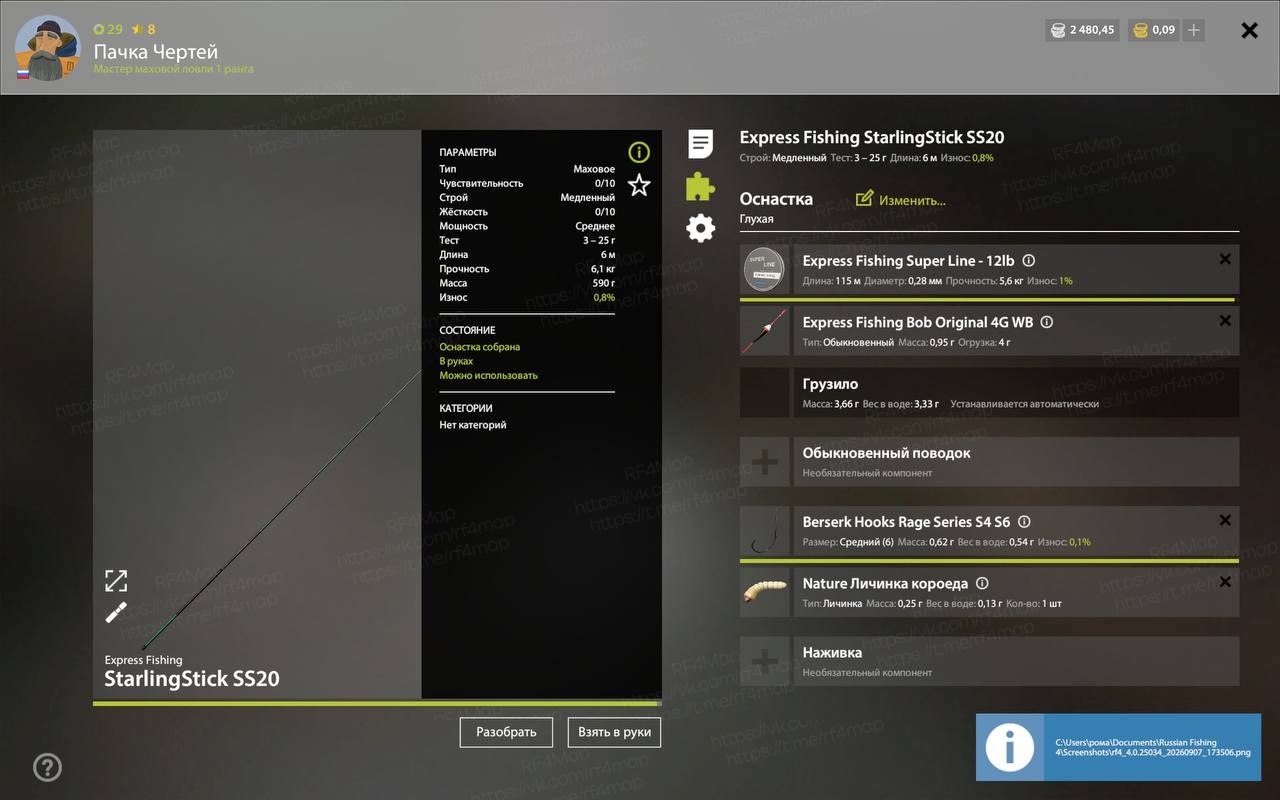
Task: Mark the rod as favorite with star
Action: click(639, 185)
